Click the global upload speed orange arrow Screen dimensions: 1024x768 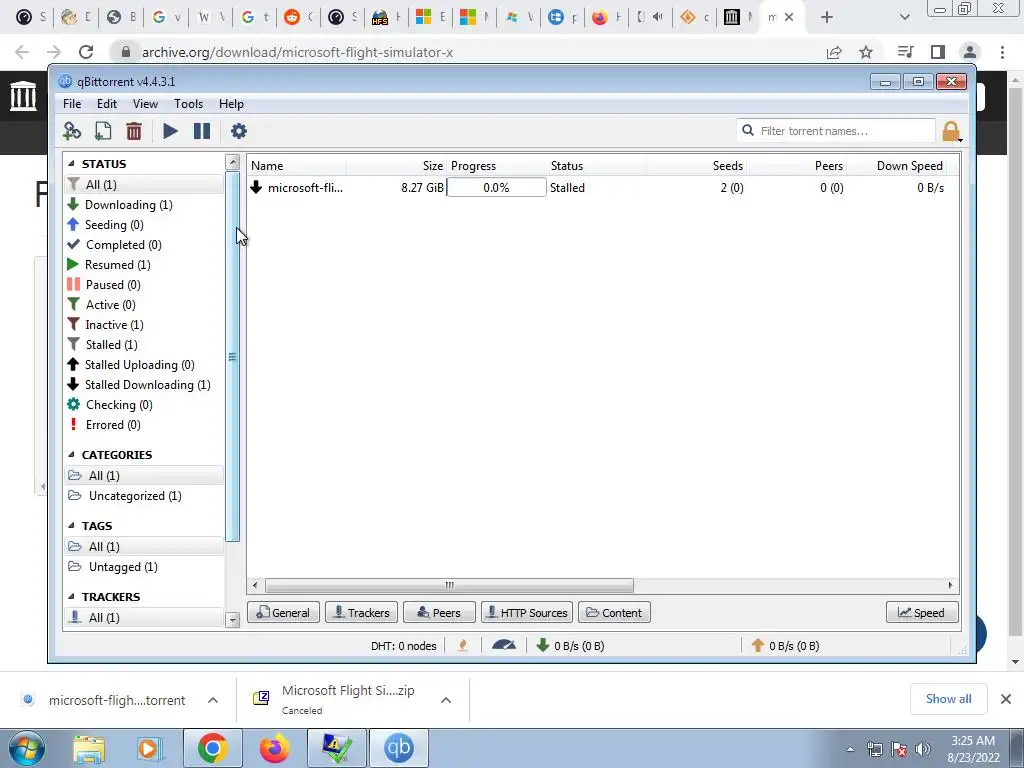click(x=758, y=646)
